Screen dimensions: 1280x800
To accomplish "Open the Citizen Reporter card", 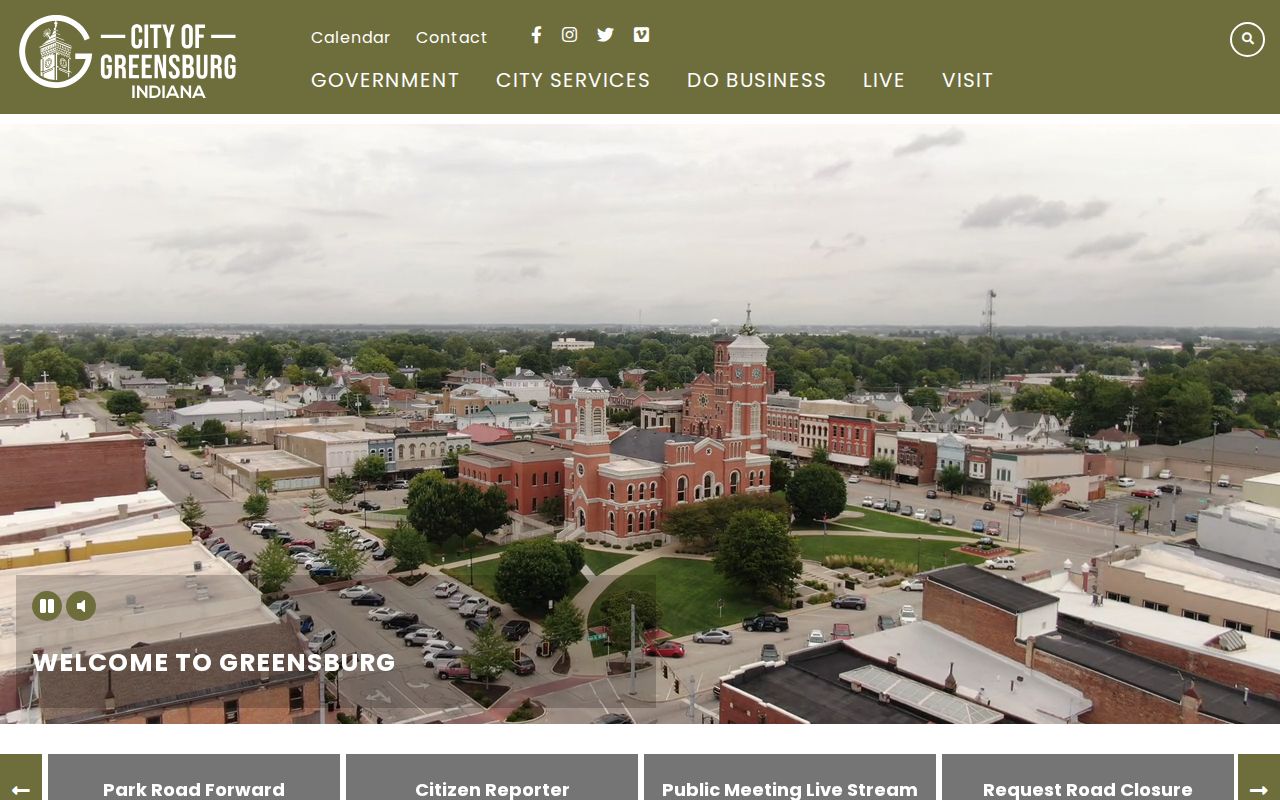I will coord(492,778).
